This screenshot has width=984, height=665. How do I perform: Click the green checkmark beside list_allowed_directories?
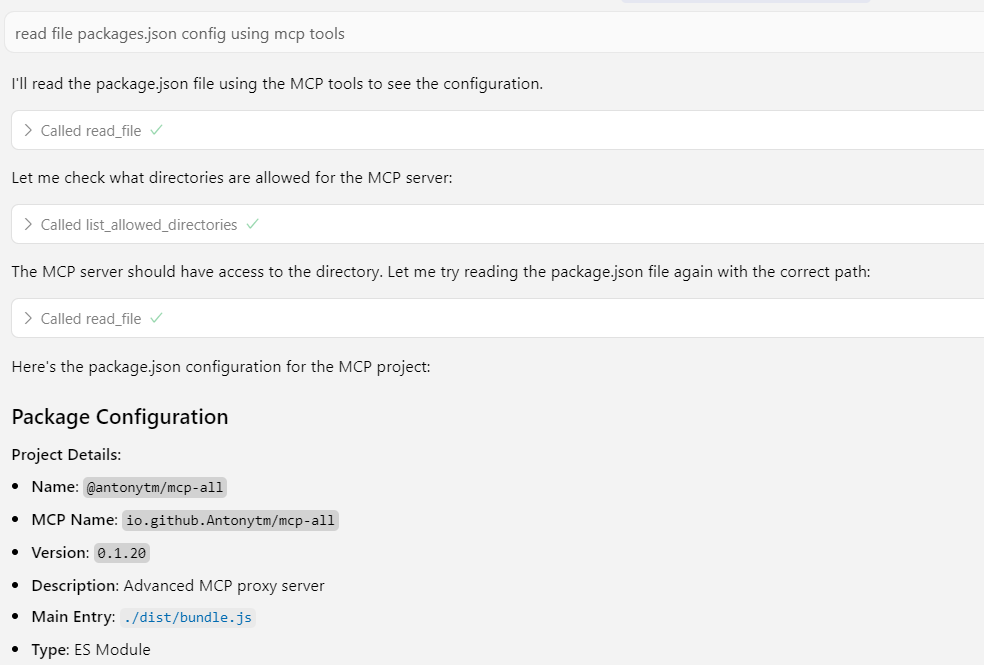252,224
